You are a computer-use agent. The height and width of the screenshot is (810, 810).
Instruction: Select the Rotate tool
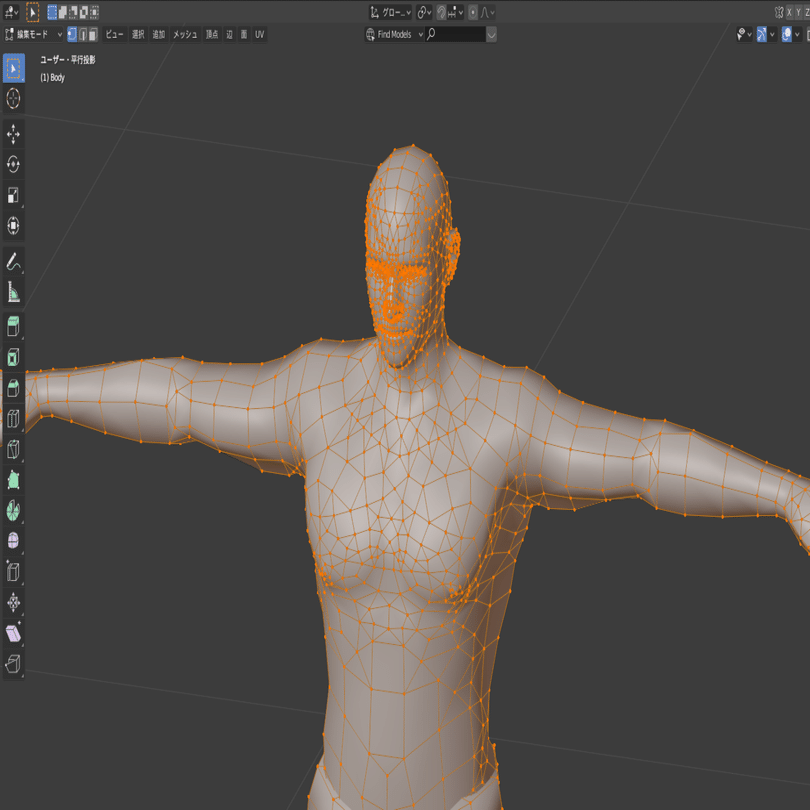point(13,164)
